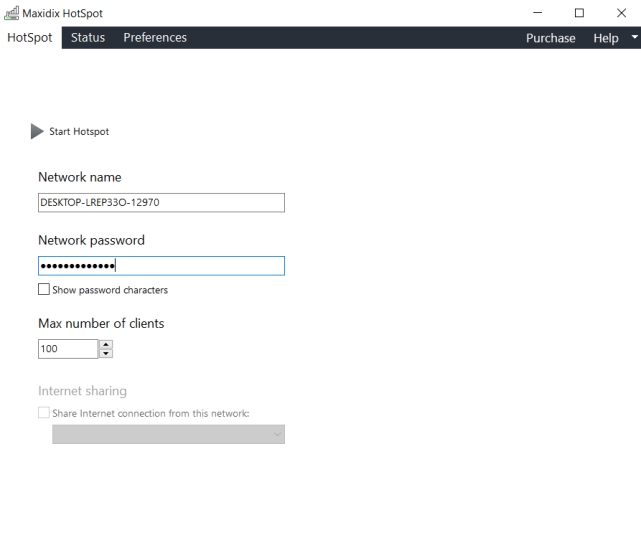This screenshot has width=641, height=548.
Task: Open the Internet sharing network dropdown
Action: [x=168, y=434]
